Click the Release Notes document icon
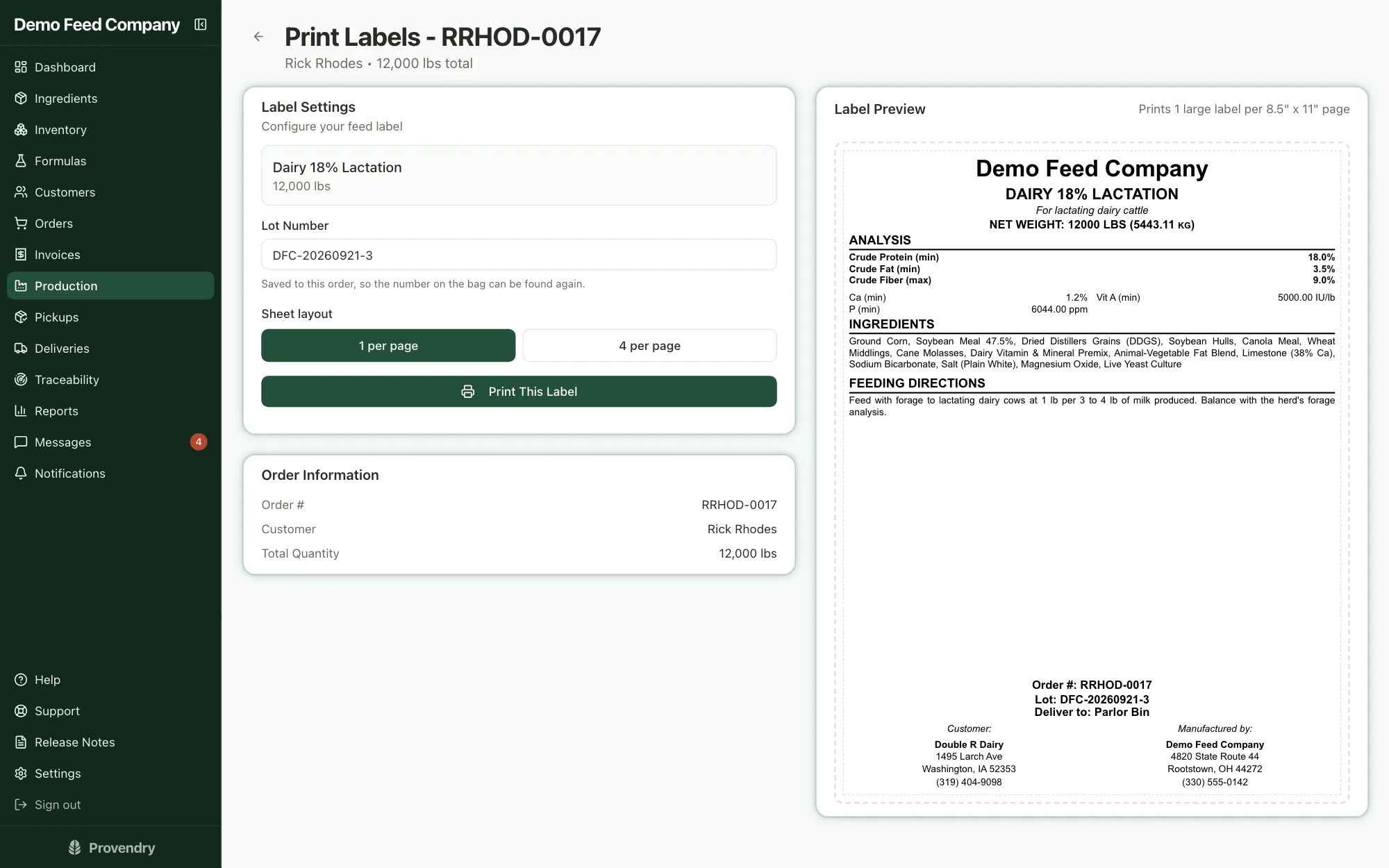Screen dimensions: 1389x868 coord(21,742)
